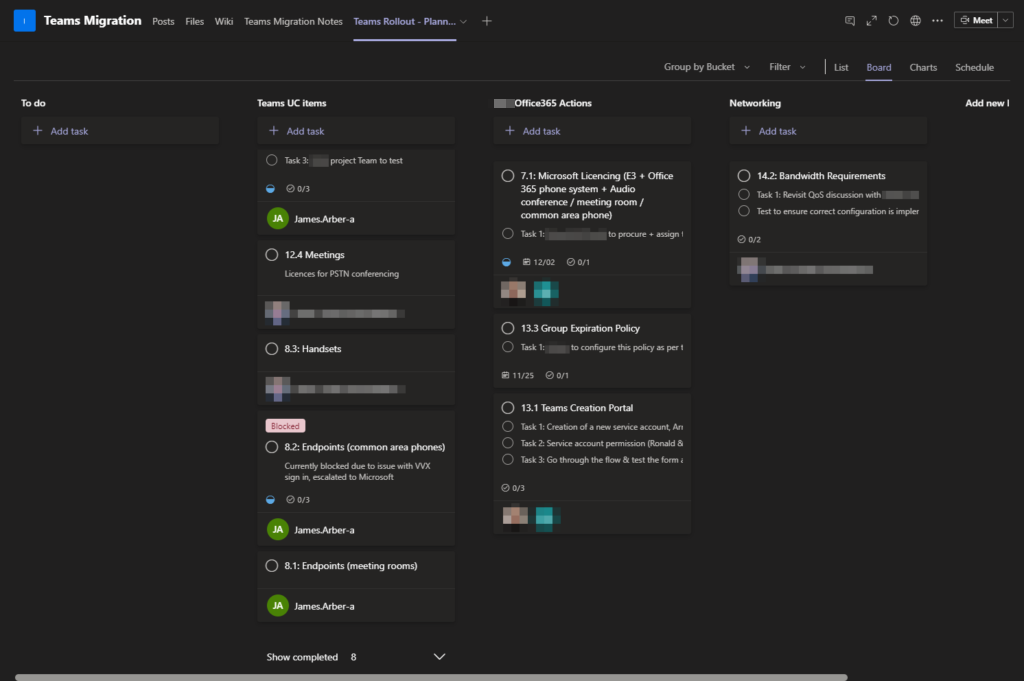
Task: Click Networking bucket title
Action: (755, 103)
